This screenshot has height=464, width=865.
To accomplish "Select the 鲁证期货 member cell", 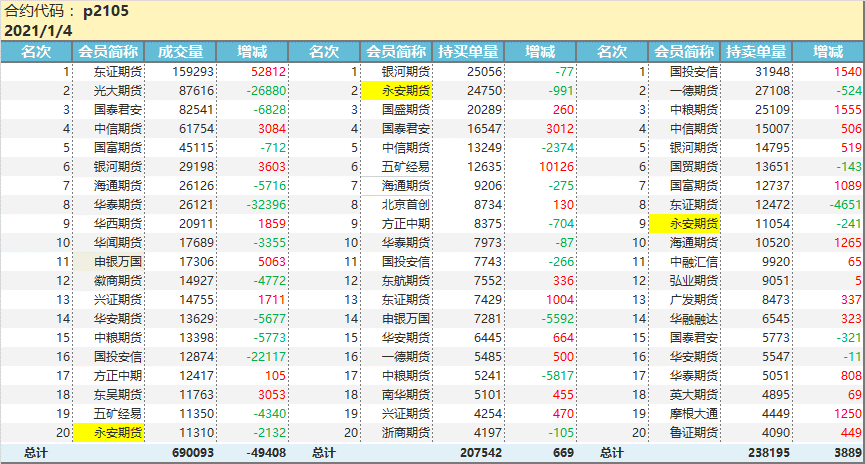I will (693, 432).
